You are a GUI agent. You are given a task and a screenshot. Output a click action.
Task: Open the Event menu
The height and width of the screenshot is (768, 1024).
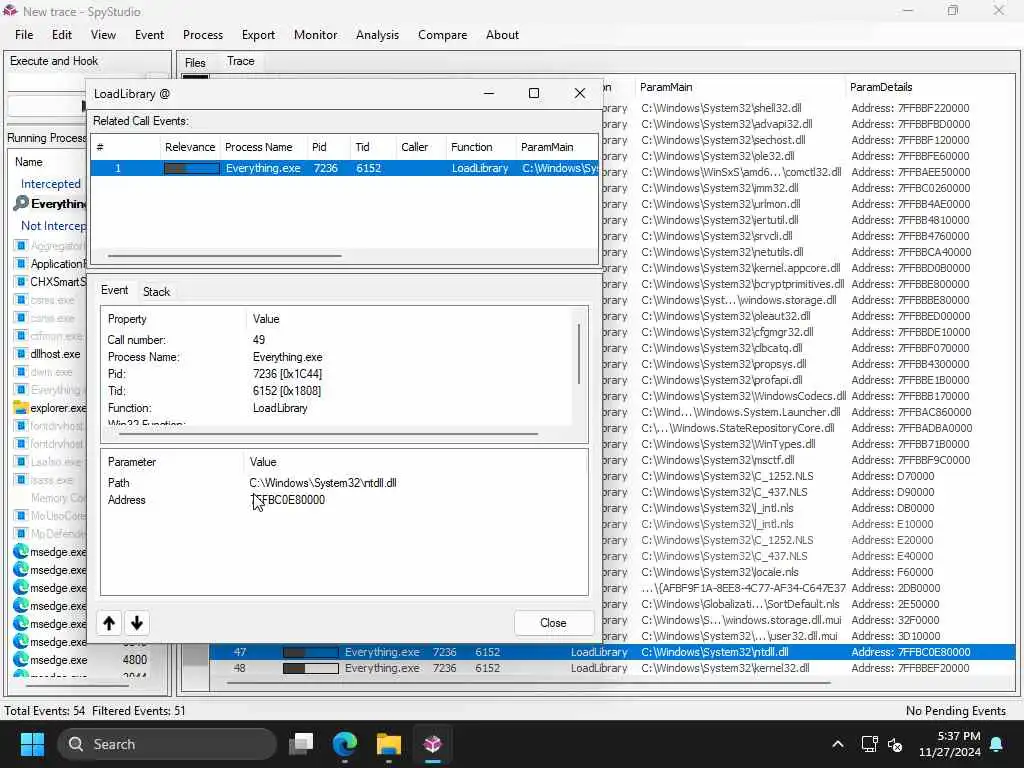(149, 35)
